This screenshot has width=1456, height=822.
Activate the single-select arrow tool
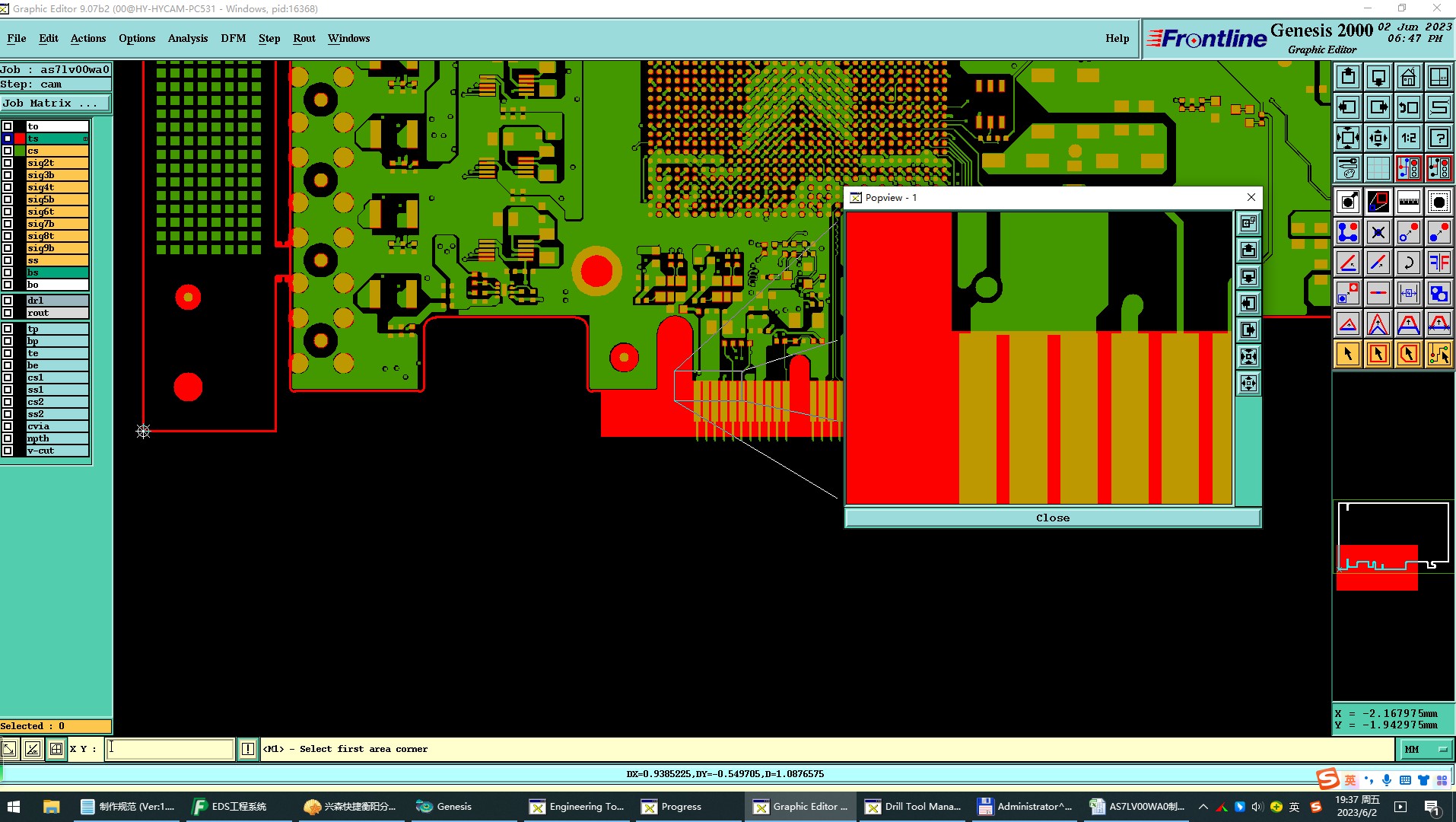click(1348, 354)
